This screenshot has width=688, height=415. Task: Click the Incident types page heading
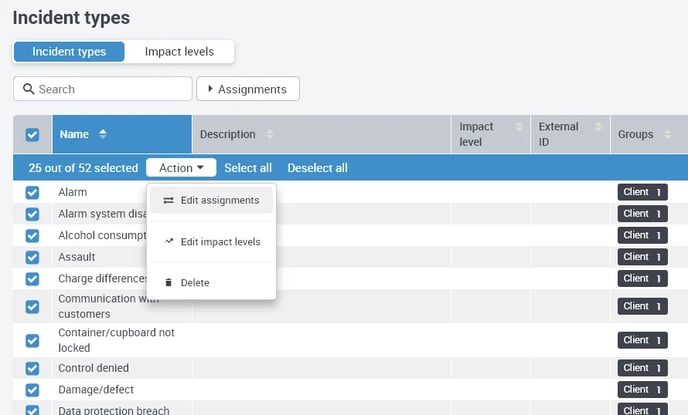pos(71,18)
